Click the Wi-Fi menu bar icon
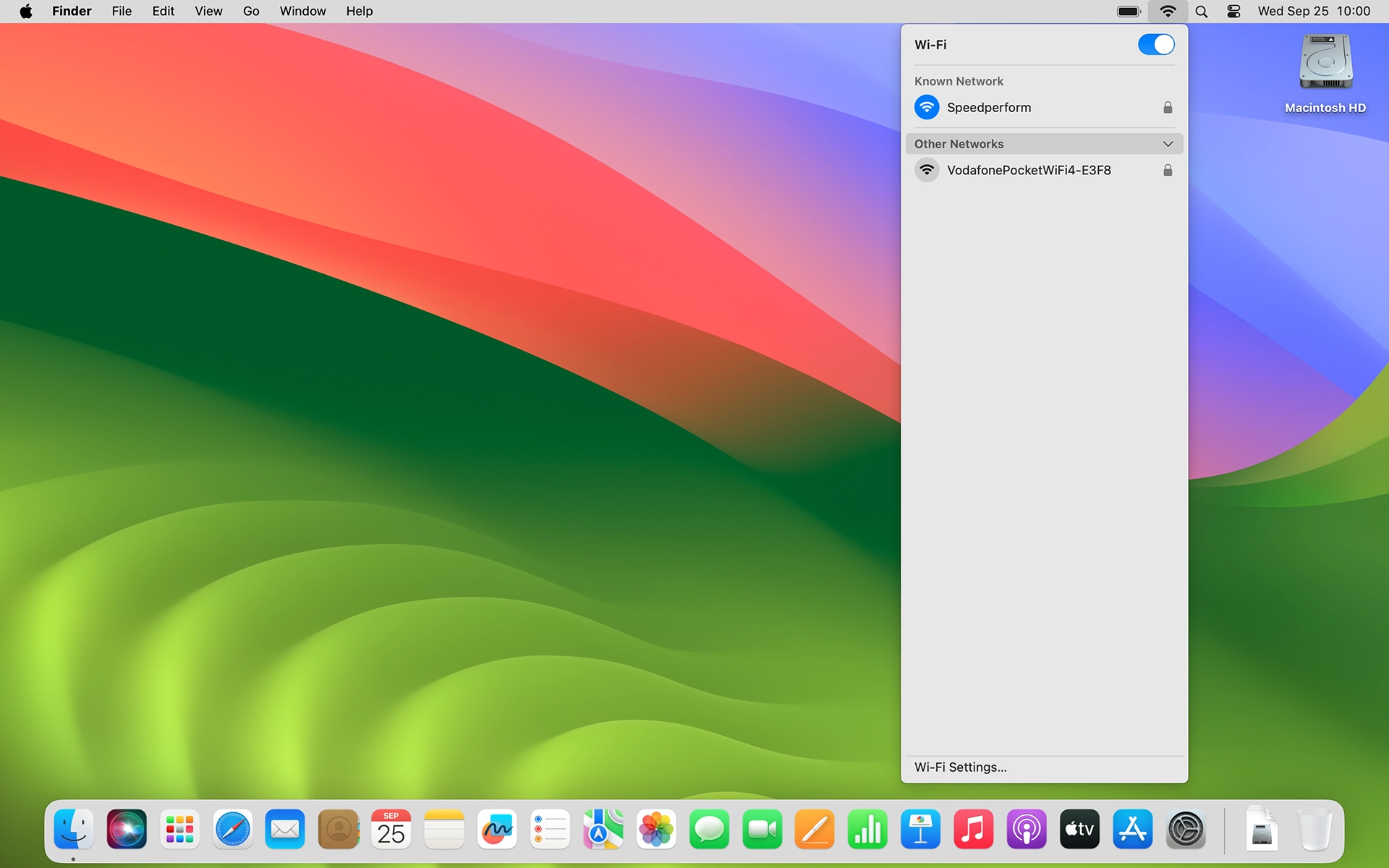The width and height of the screenshot is (1389, 868). [1167, 12]
